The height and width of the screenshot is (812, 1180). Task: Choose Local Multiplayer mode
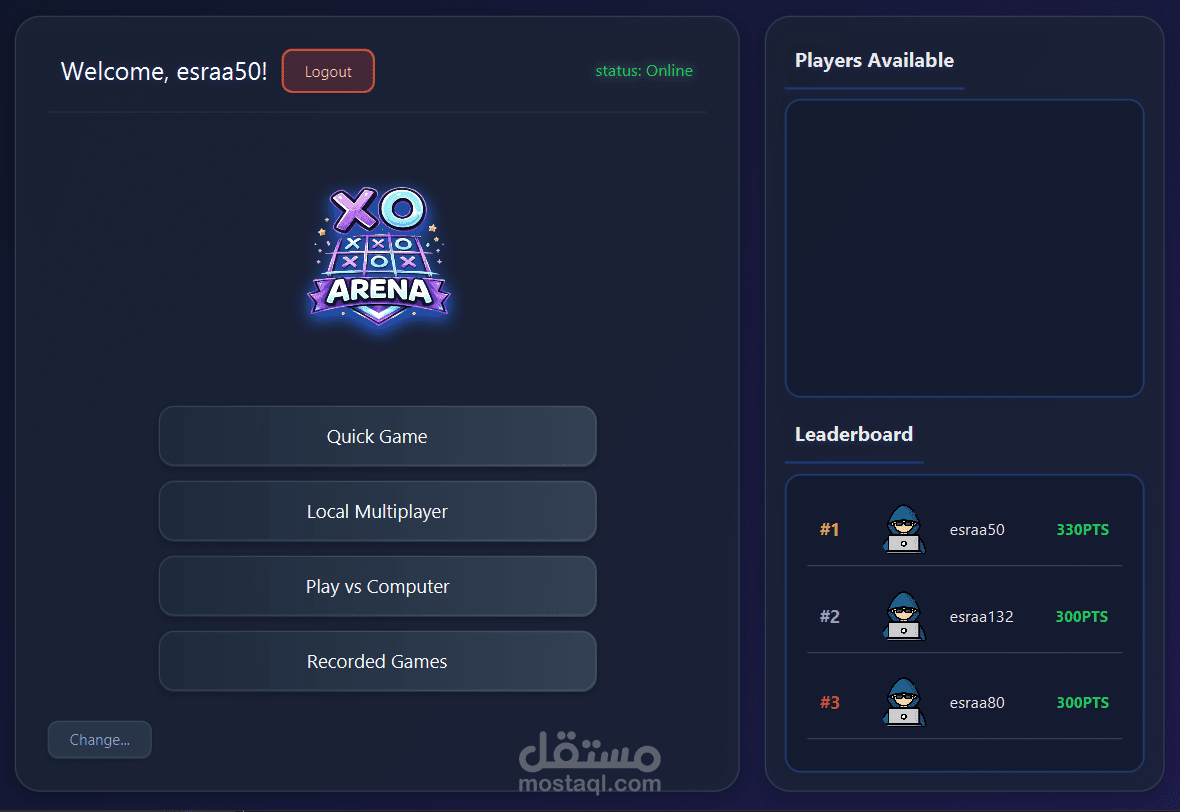pyautogui.click(x=378, y=512)
